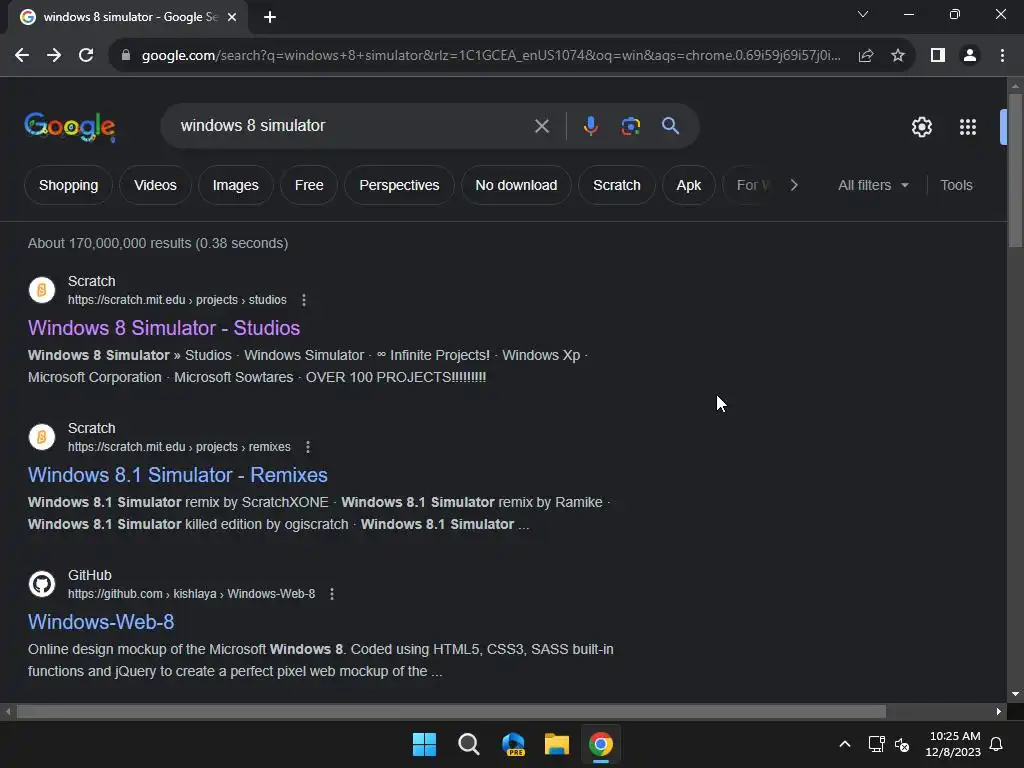
Task: Click the horizontal scrollbar thumb
Action: [x=451, y=712]
